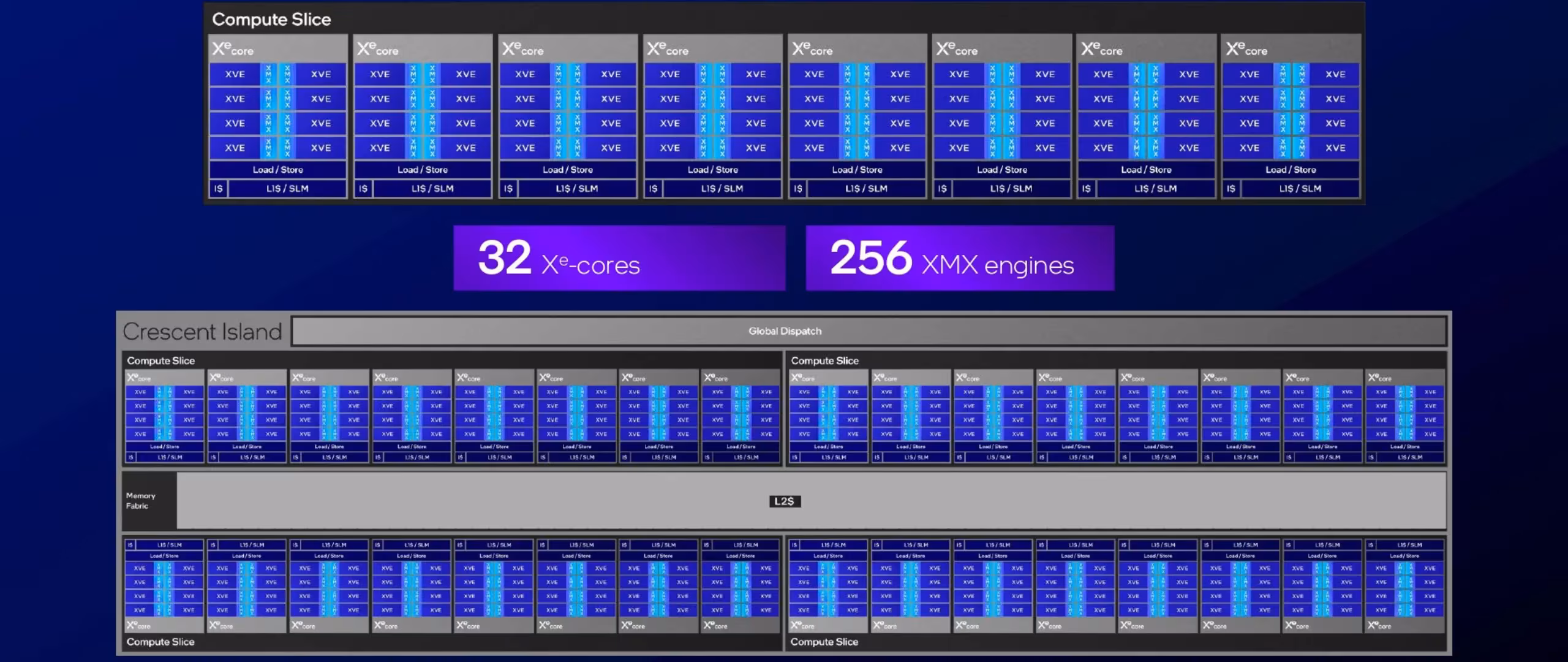Click Compute Slice label at the diagram's bottom-right half
Screen dimensions: 1568x662
coord(824,642)
